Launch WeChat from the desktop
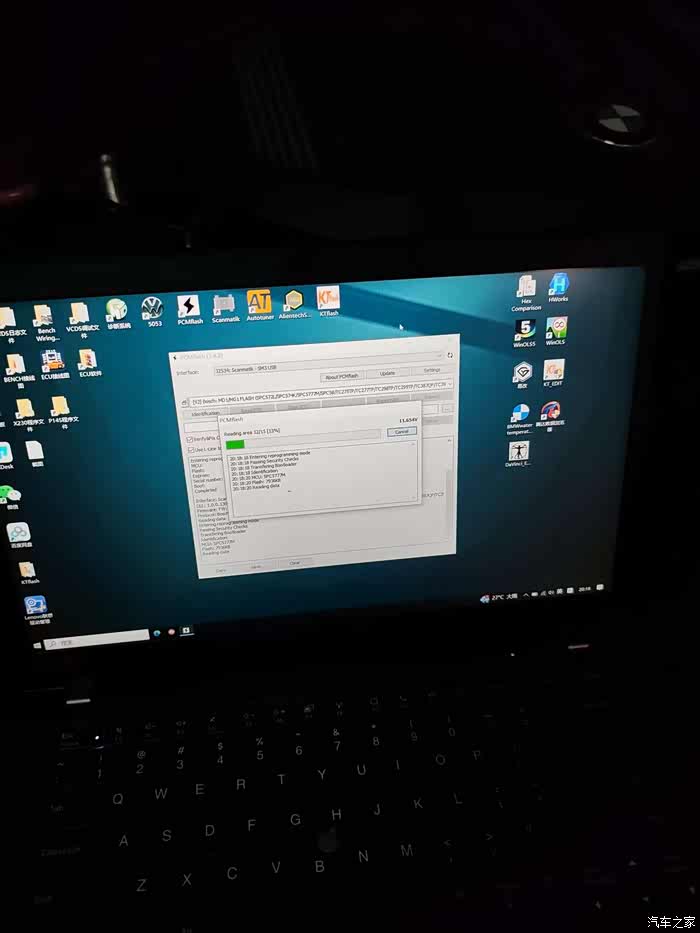This screenshot has width=700, height=933. tap(11, 497)
